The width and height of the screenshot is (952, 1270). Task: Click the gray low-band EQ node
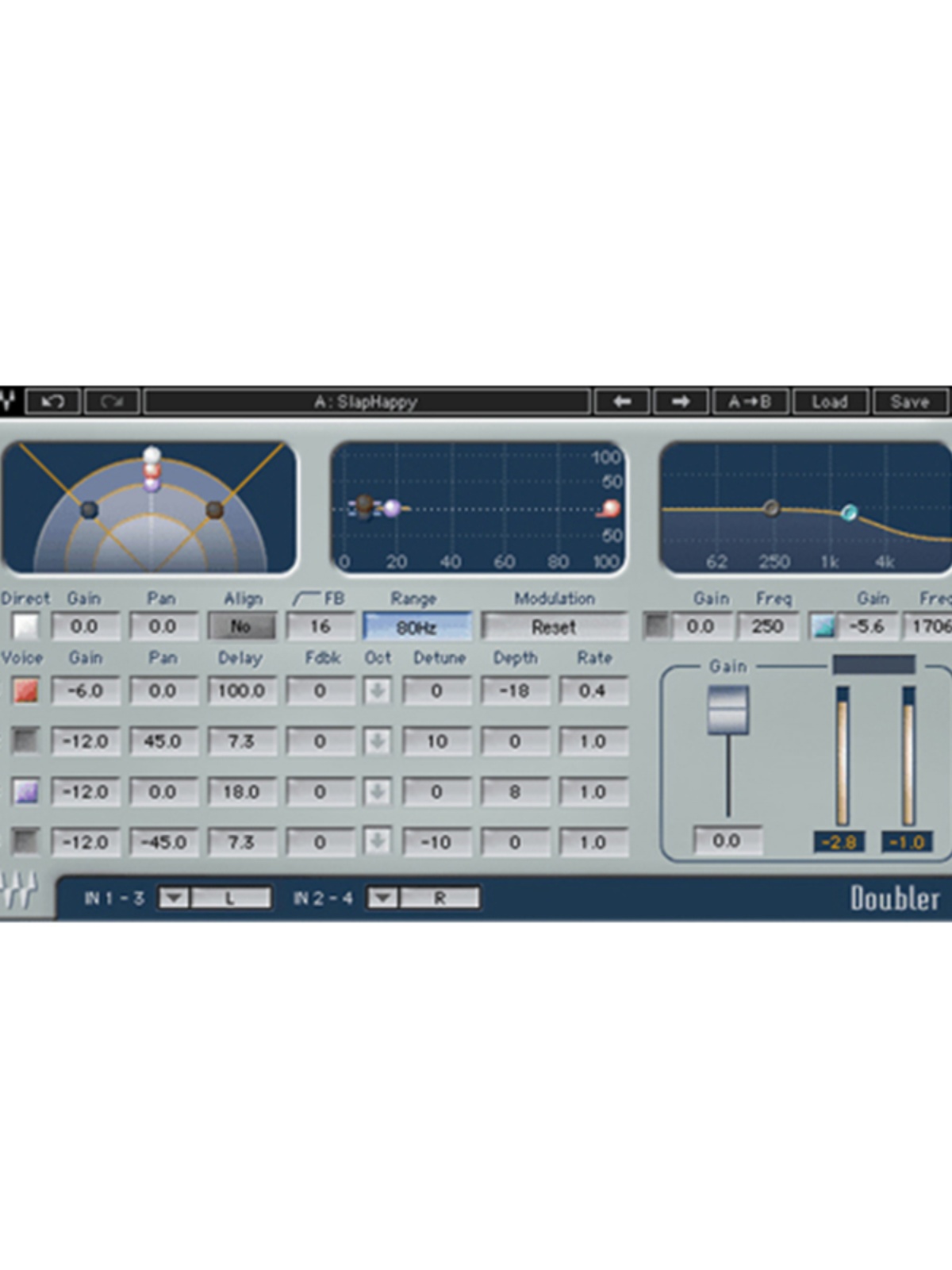(x=770, y=507)
